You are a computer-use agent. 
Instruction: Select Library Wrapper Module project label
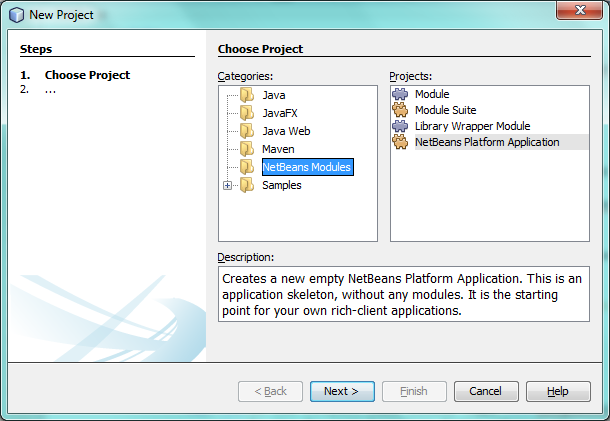(x=472, y=126)
